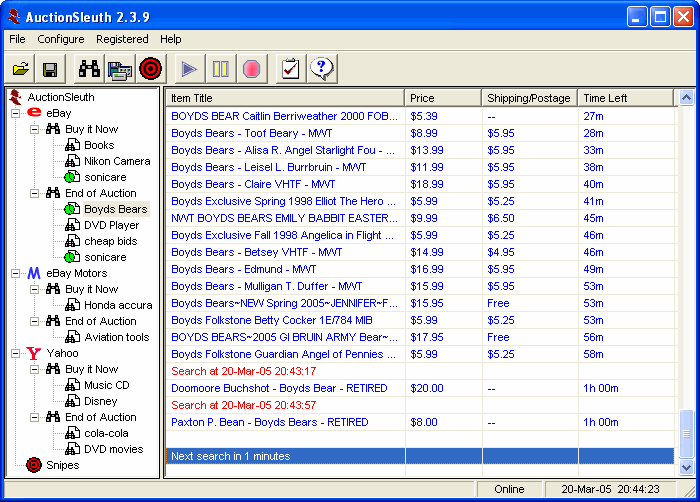Select the Honda accura search item
The width and height of the screenshot is (700, 502).
(118, 305)
